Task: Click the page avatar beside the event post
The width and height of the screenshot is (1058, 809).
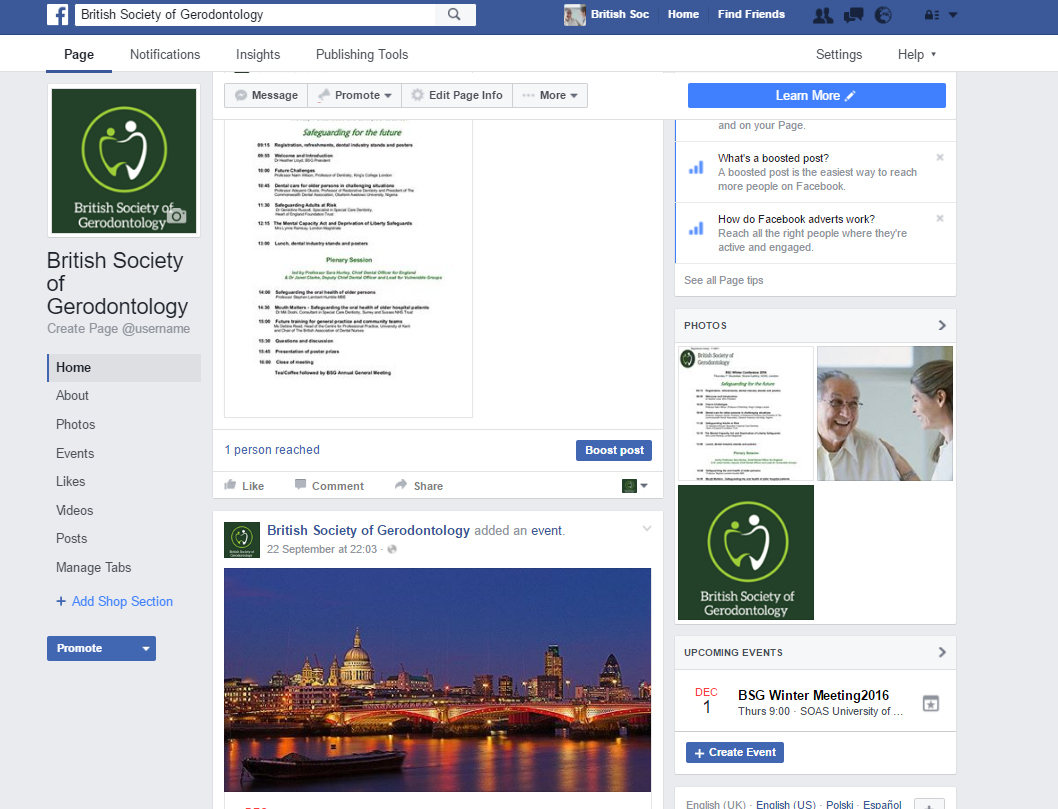Action: (x=242, y=540)
